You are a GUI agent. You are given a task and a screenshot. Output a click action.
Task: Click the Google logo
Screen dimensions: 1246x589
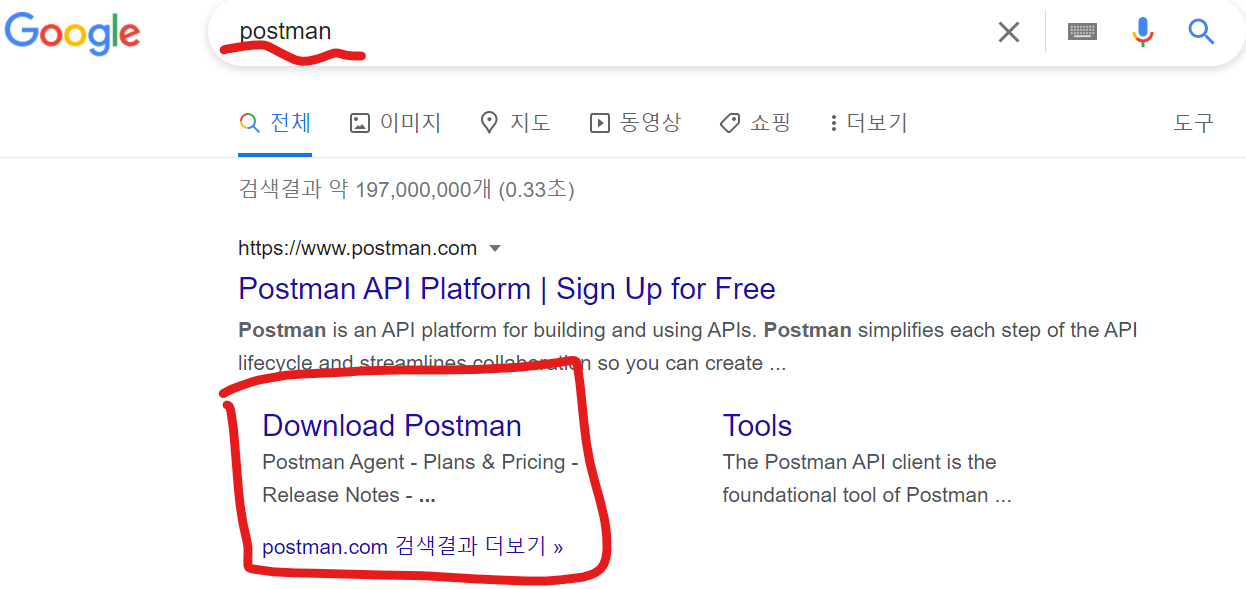tap(73, 33)
